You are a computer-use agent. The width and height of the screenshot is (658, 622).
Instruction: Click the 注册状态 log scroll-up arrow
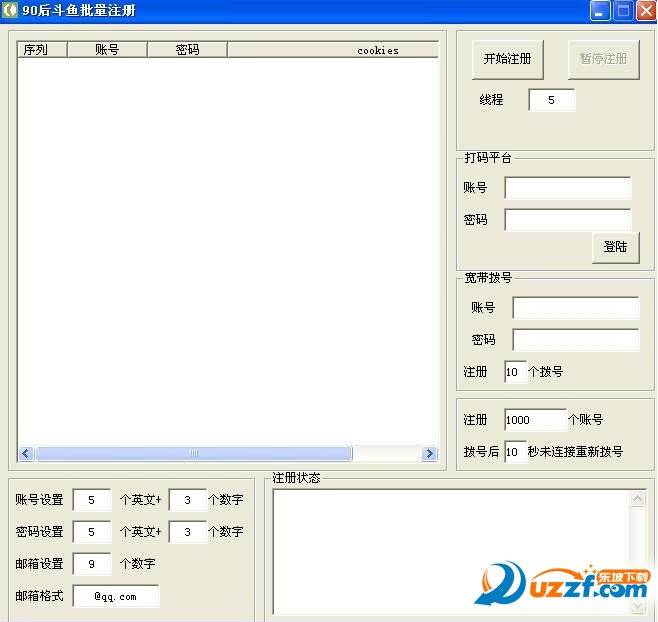pos(638,499)
